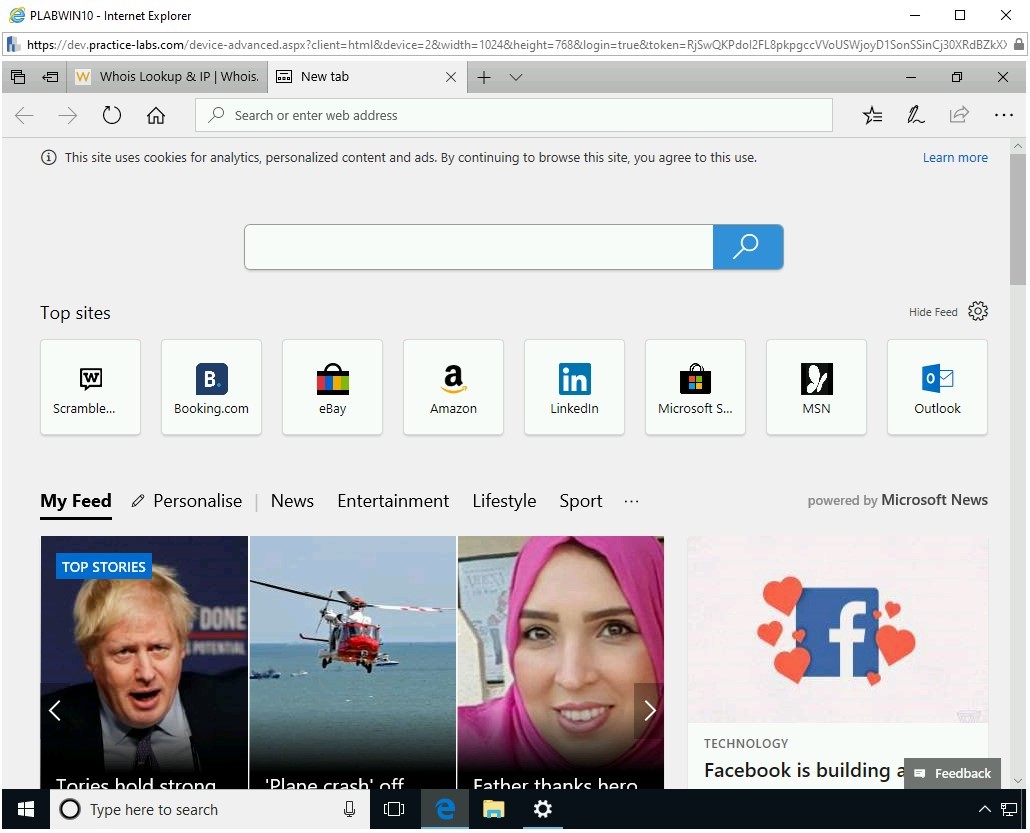Share the current page
The height and width of the screenshot is (833, 1030).
959,115
